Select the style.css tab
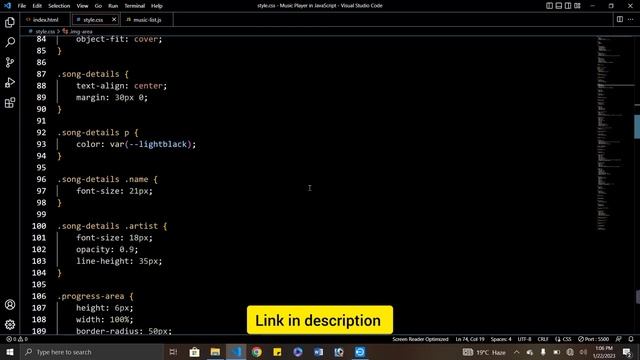The width and height of the screenshot is (640, 360). (93, 20)
